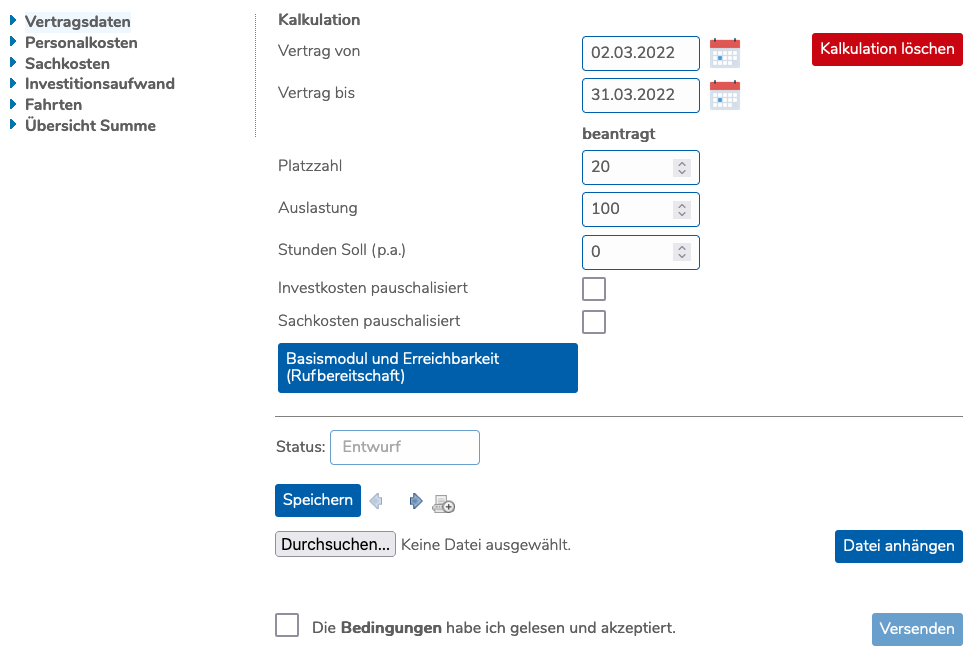Image resolution: width=973 pixels, height=655 pixels.
Task: Click Durchsuchen to choose a file
Action: pyautogui.click(x=335, y=545)
